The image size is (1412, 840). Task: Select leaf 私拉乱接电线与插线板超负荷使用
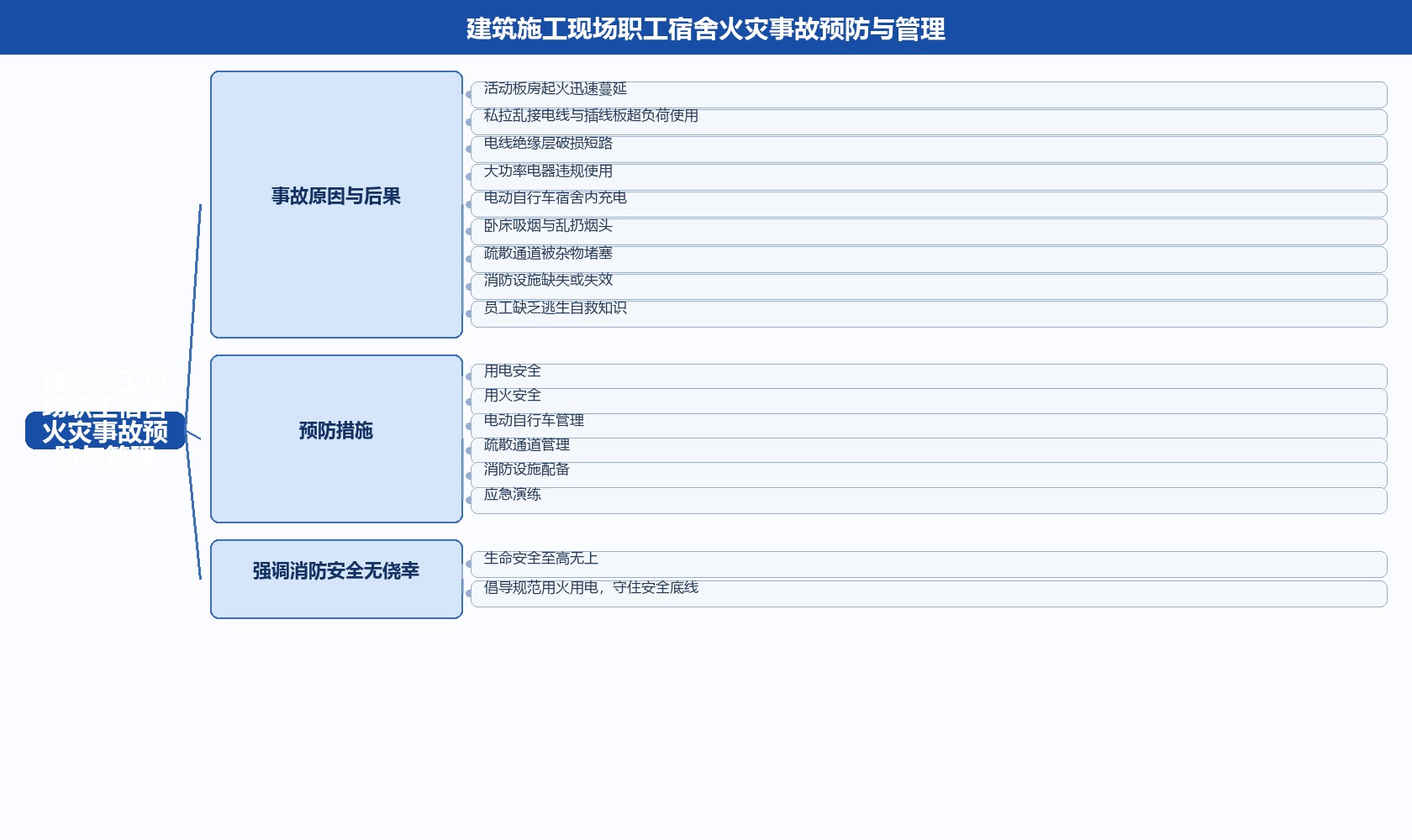click(x=929, y=122)
